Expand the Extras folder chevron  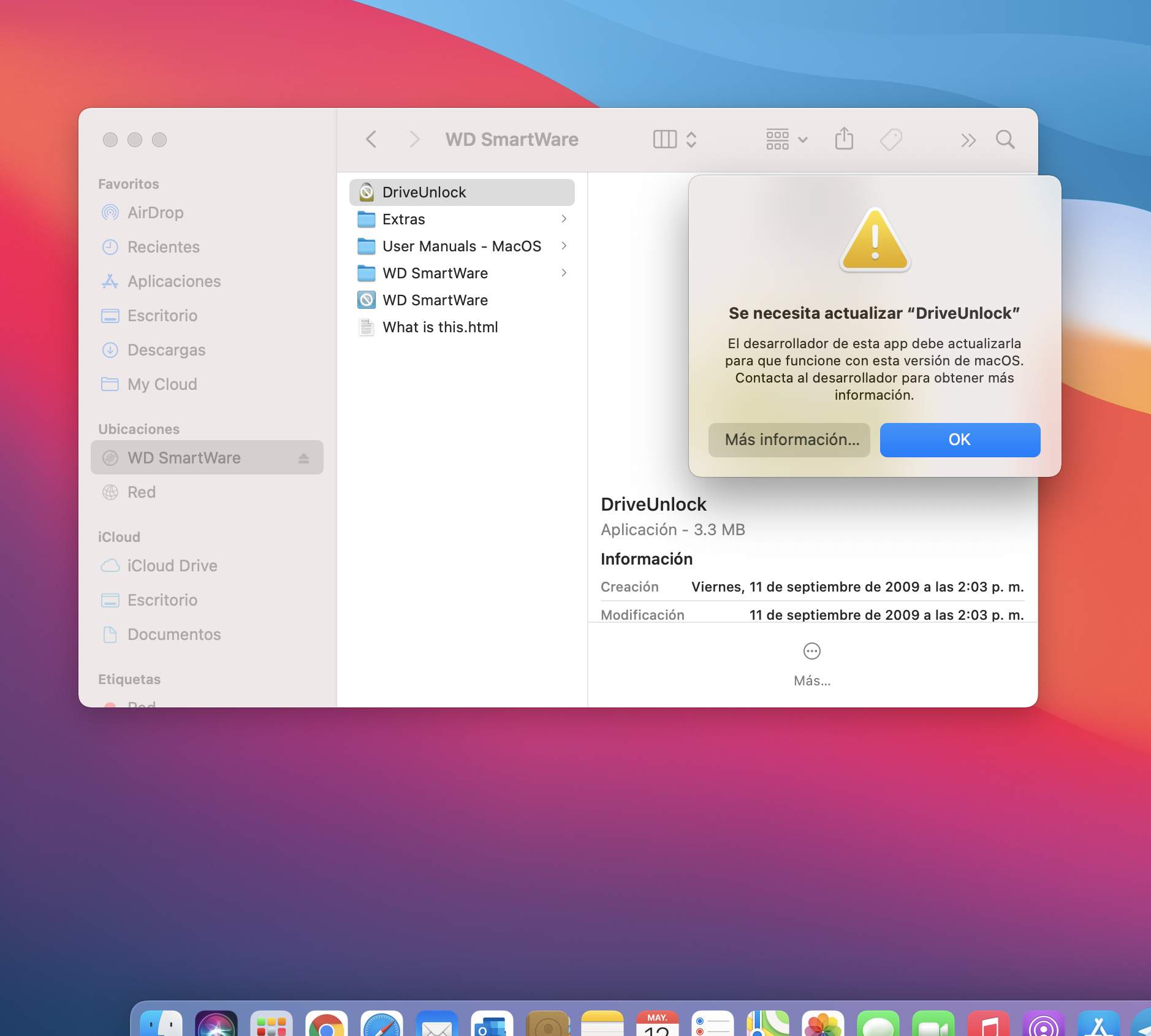564,219
